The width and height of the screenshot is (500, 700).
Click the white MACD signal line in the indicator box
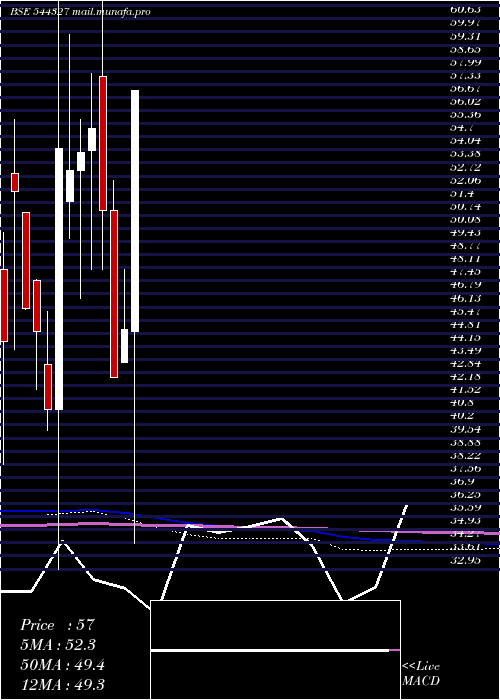pos(270,650)
